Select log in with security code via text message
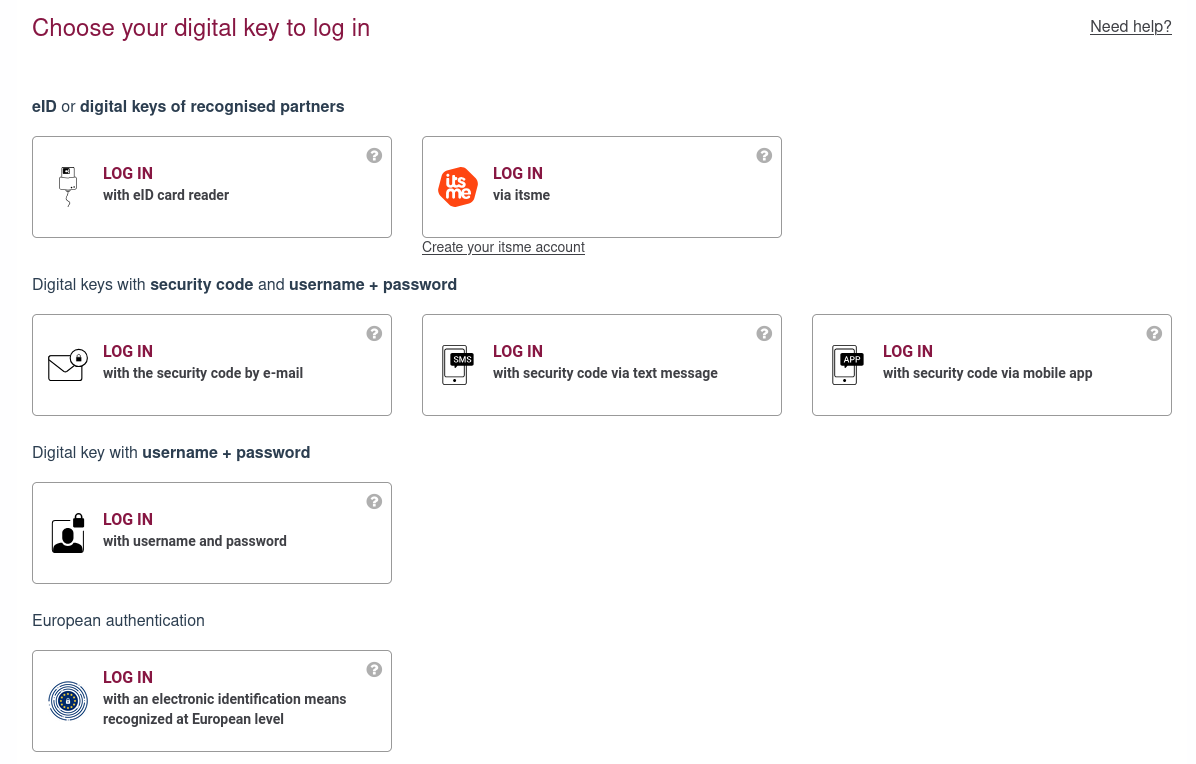Screen dimensions: 1196x764 (605, 363)
